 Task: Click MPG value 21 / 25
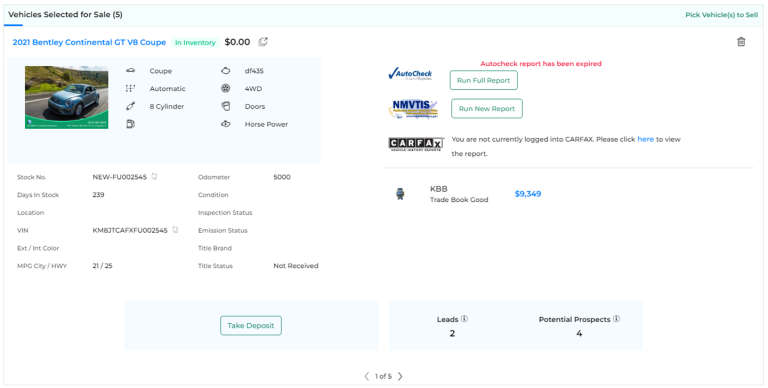pyautogui.click(x=102, y=266)
